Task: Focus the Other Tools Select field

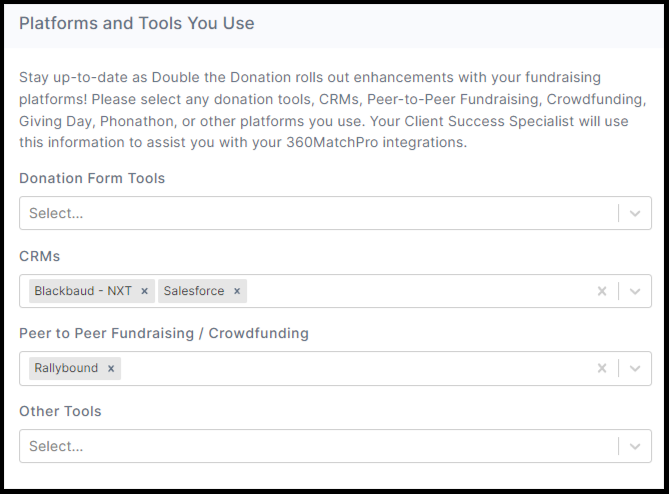Action: (300, 446)
